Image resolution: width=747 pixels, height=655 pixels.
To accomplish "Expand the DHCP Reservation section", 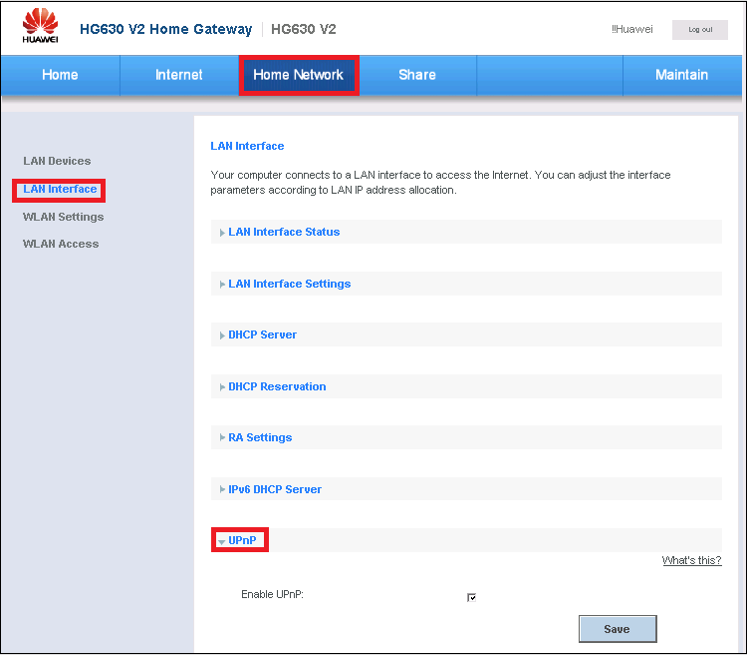I will [277, 387].
